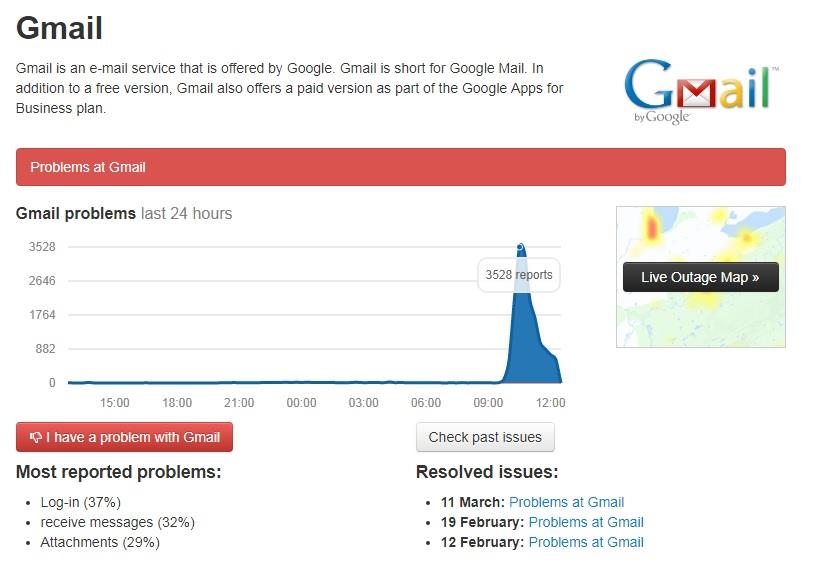Image resolution: width=814 pixels, height=575 pixels.
Task: Click the 00:00 time label on chart
Action: [x=301, y=403]
